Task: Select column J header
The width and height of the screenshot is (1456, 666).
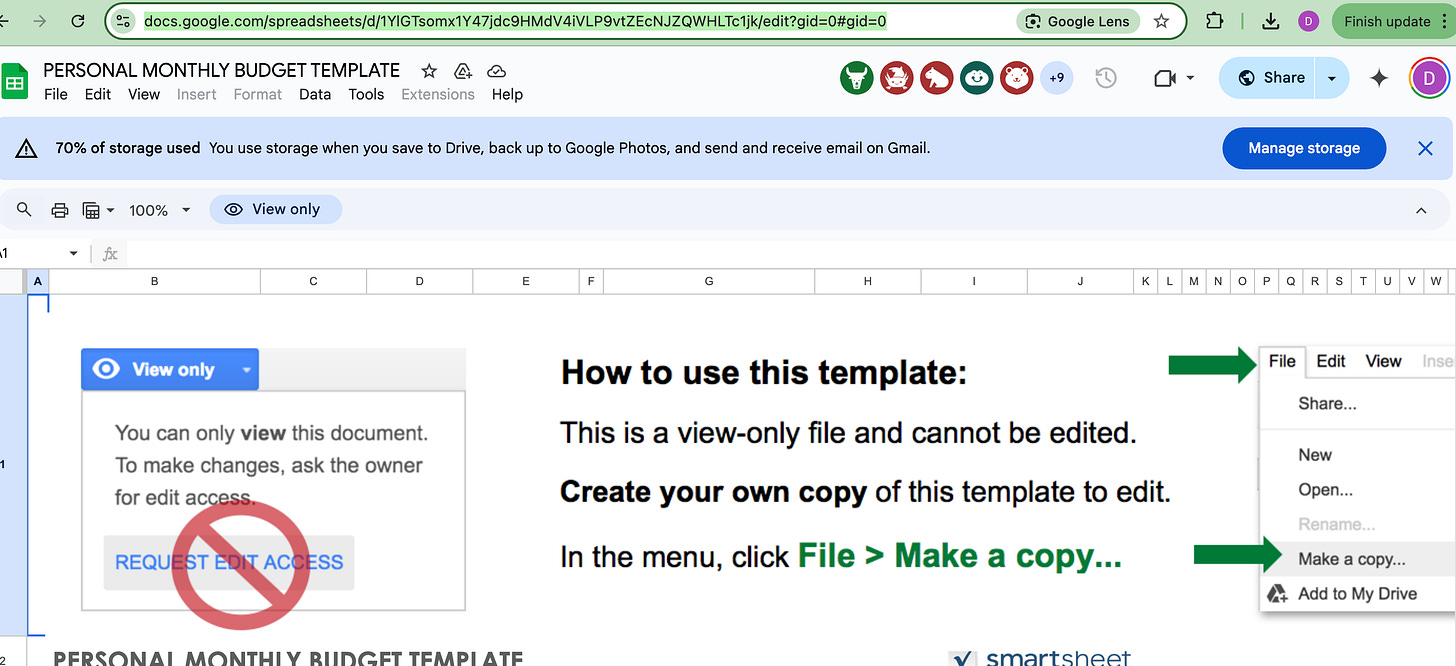Action: tap(1080, 282)
